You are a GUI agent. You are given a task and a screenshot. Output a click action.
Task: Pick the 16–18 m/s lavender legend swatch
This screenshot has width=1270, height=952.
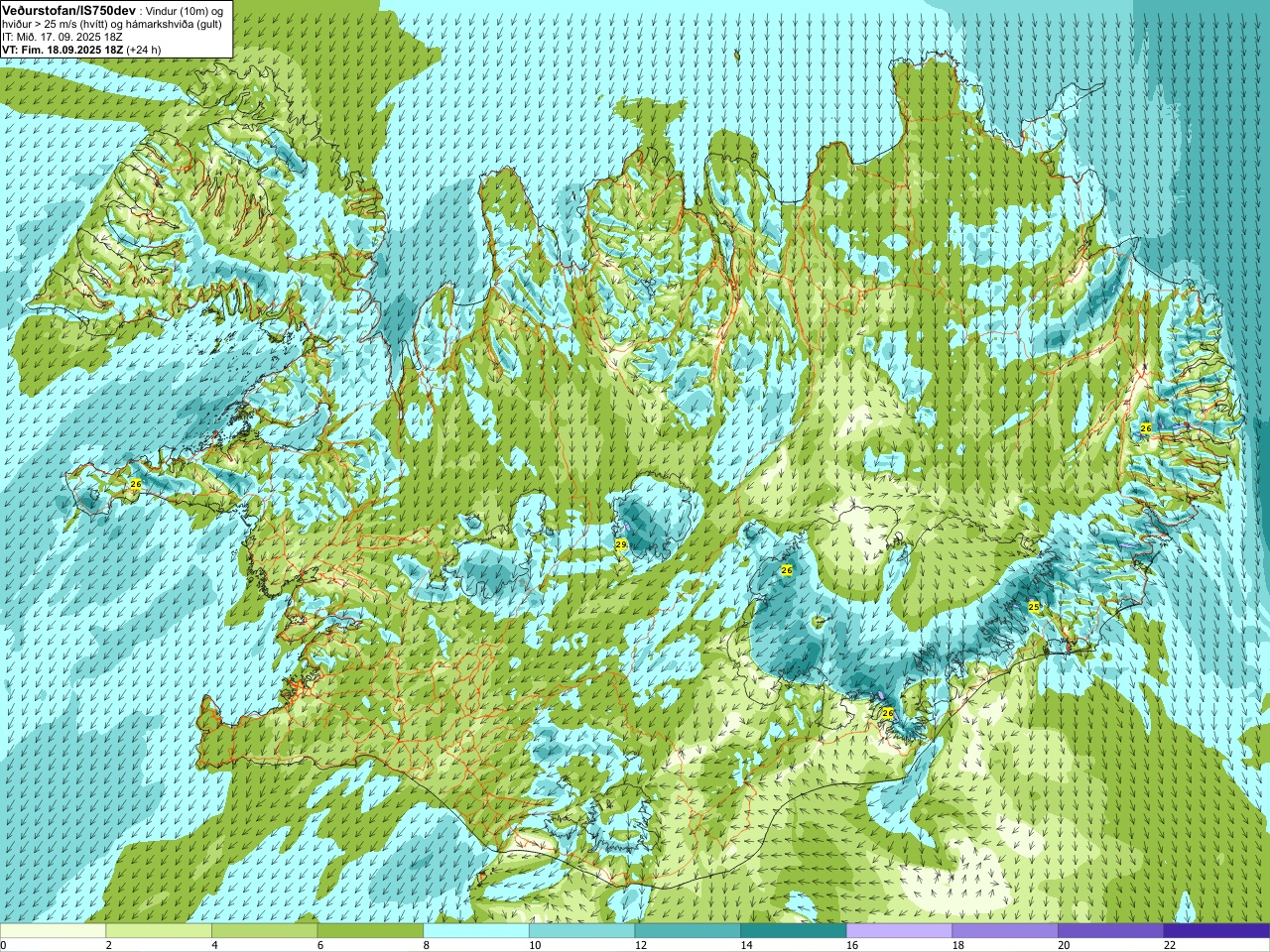[899, 931]
